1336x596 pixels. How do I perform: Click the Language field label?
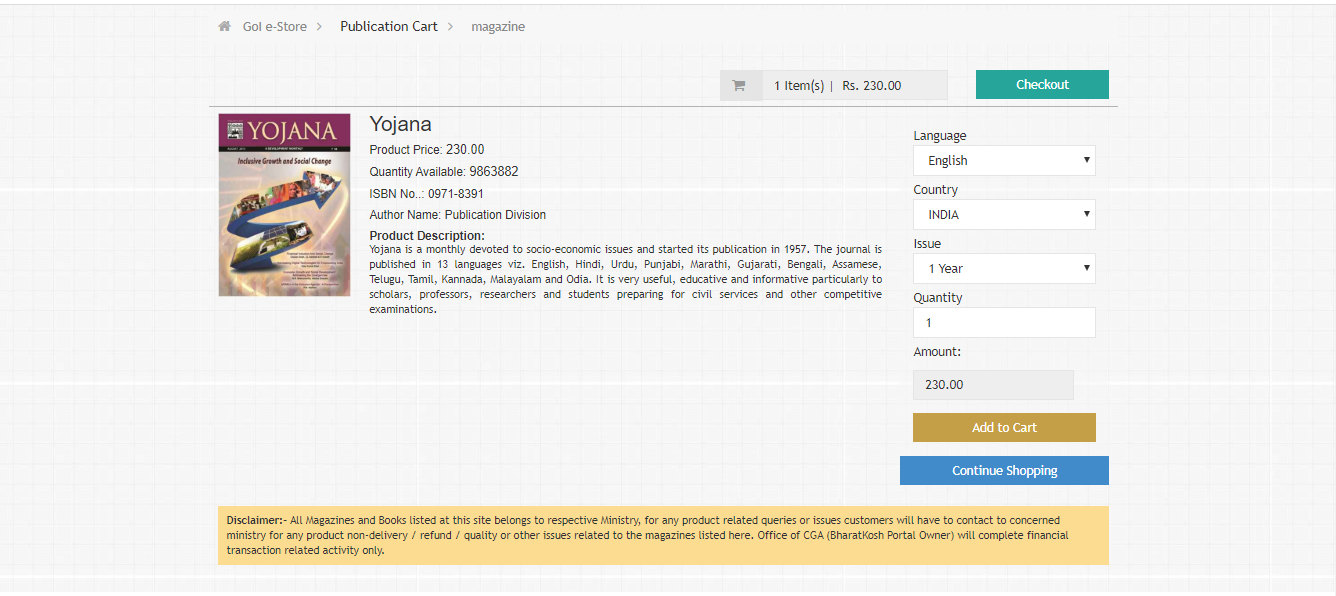click(x=940, y=136)
